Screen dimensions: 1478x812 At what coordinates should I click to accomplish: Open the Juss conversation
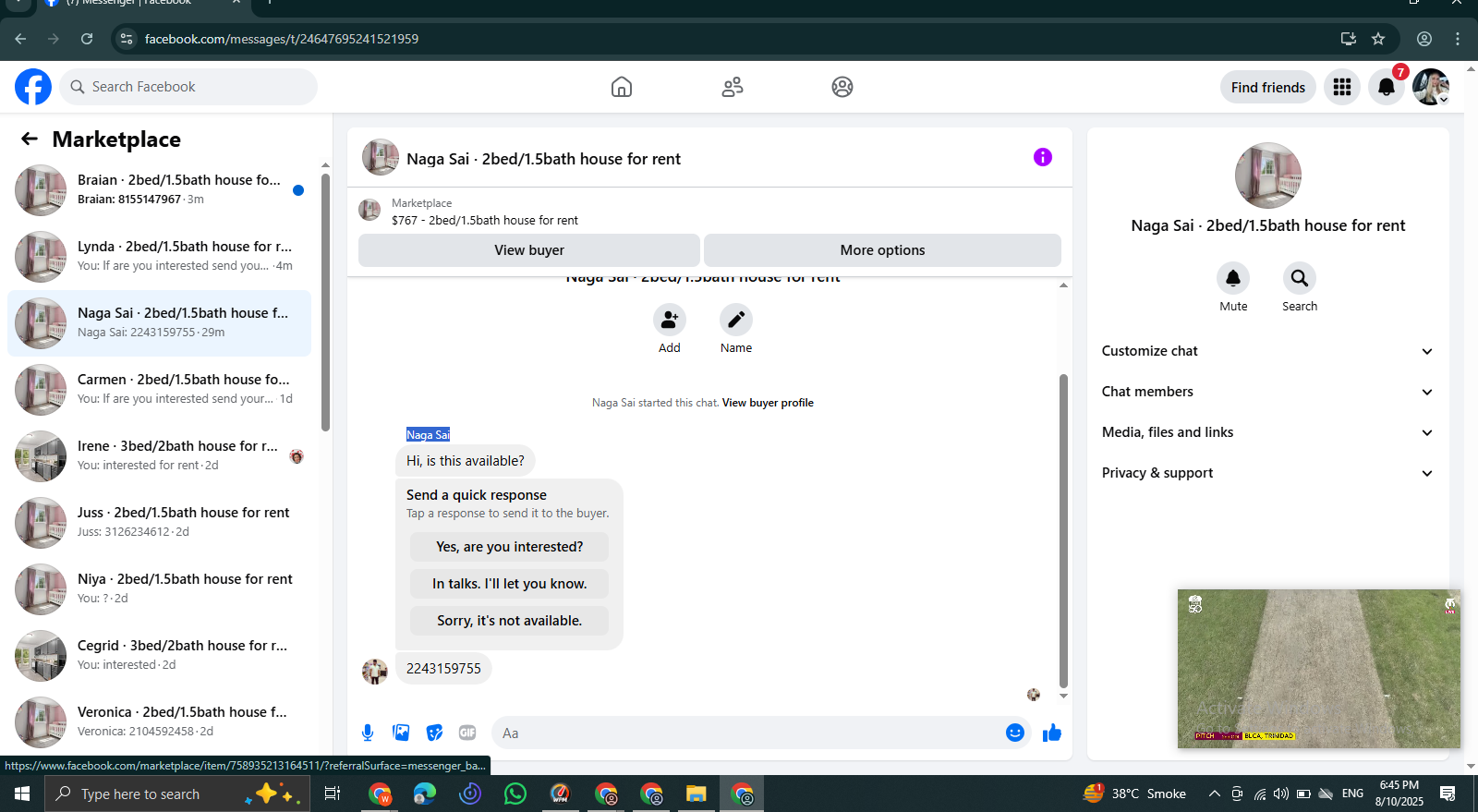click(159, 523)
